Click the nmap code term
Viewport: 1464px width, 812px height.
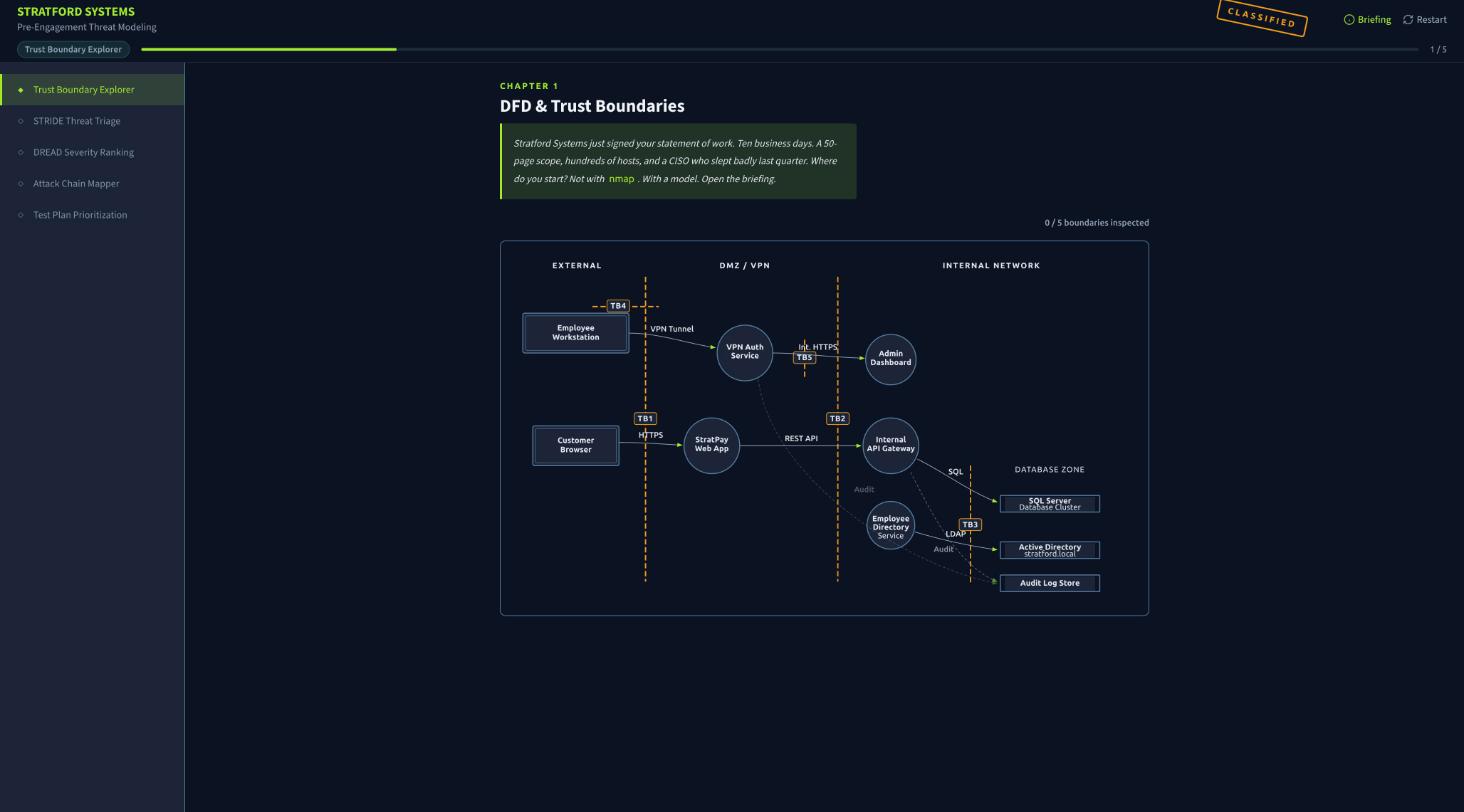621,179
